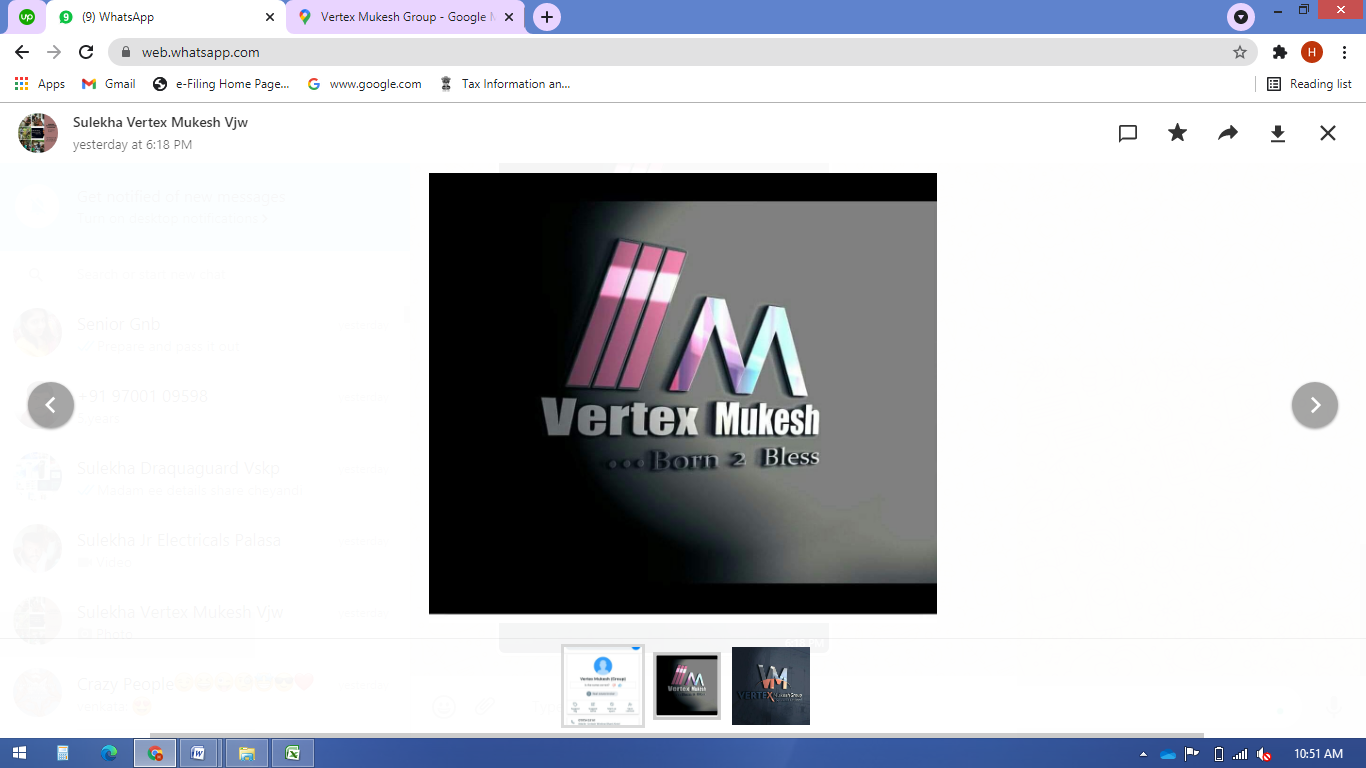The width and height of the screenshot is (1366, 768).
Task: Download the Vertex Mukesh image
Action: click(x=1278, y=133)
